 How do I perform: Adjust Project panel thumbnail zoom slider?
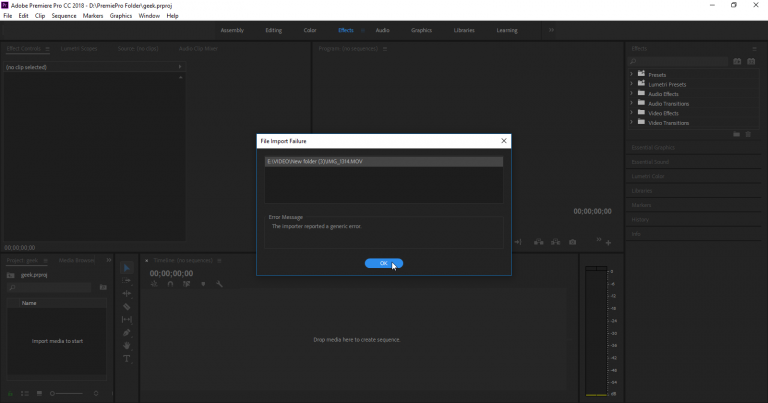(67, 393)
